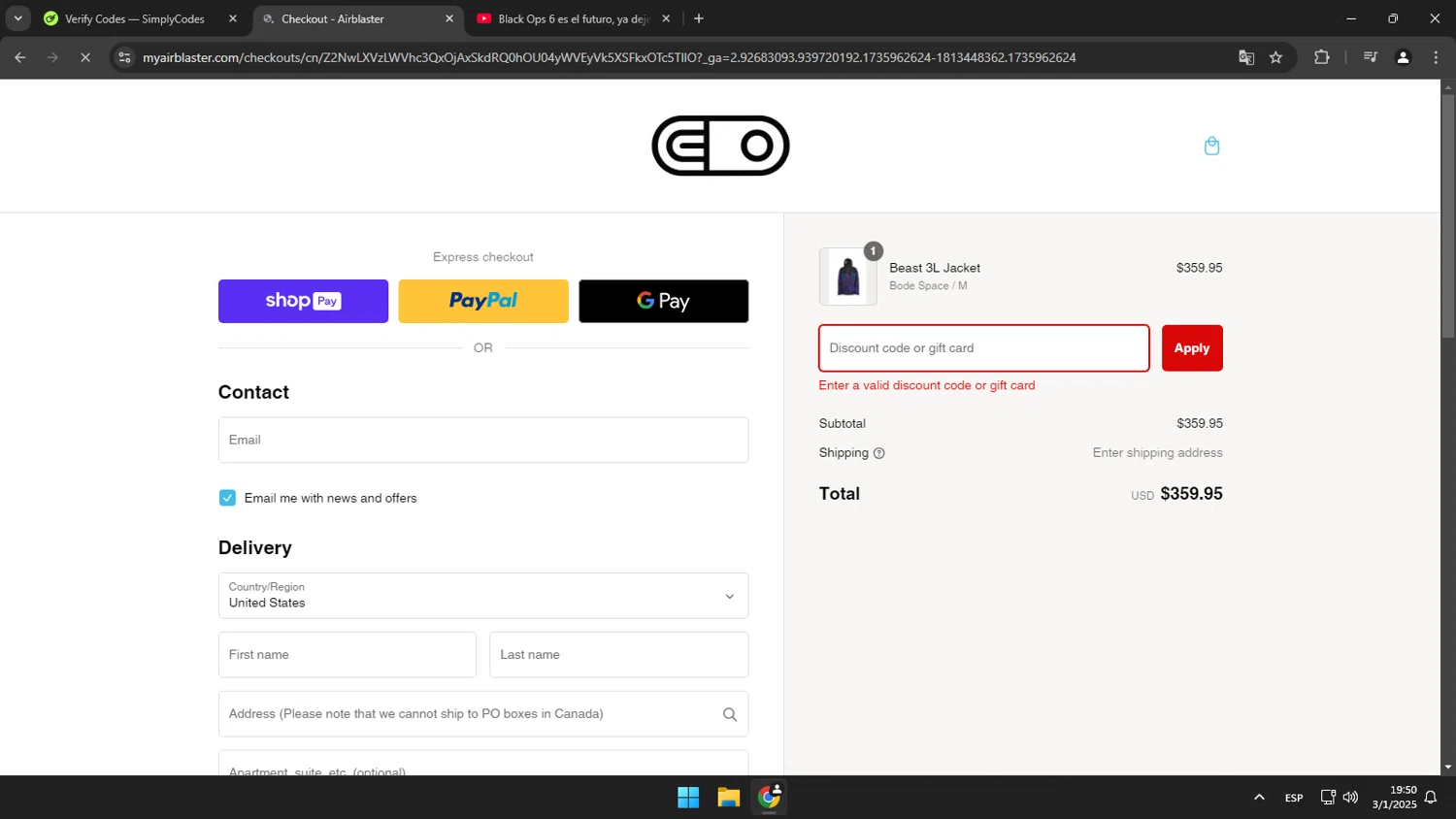The width and height of the screenshot is (1456, 819).
Task: Open the tab search dropdown arrow
Action: click(x=17, y=18)
